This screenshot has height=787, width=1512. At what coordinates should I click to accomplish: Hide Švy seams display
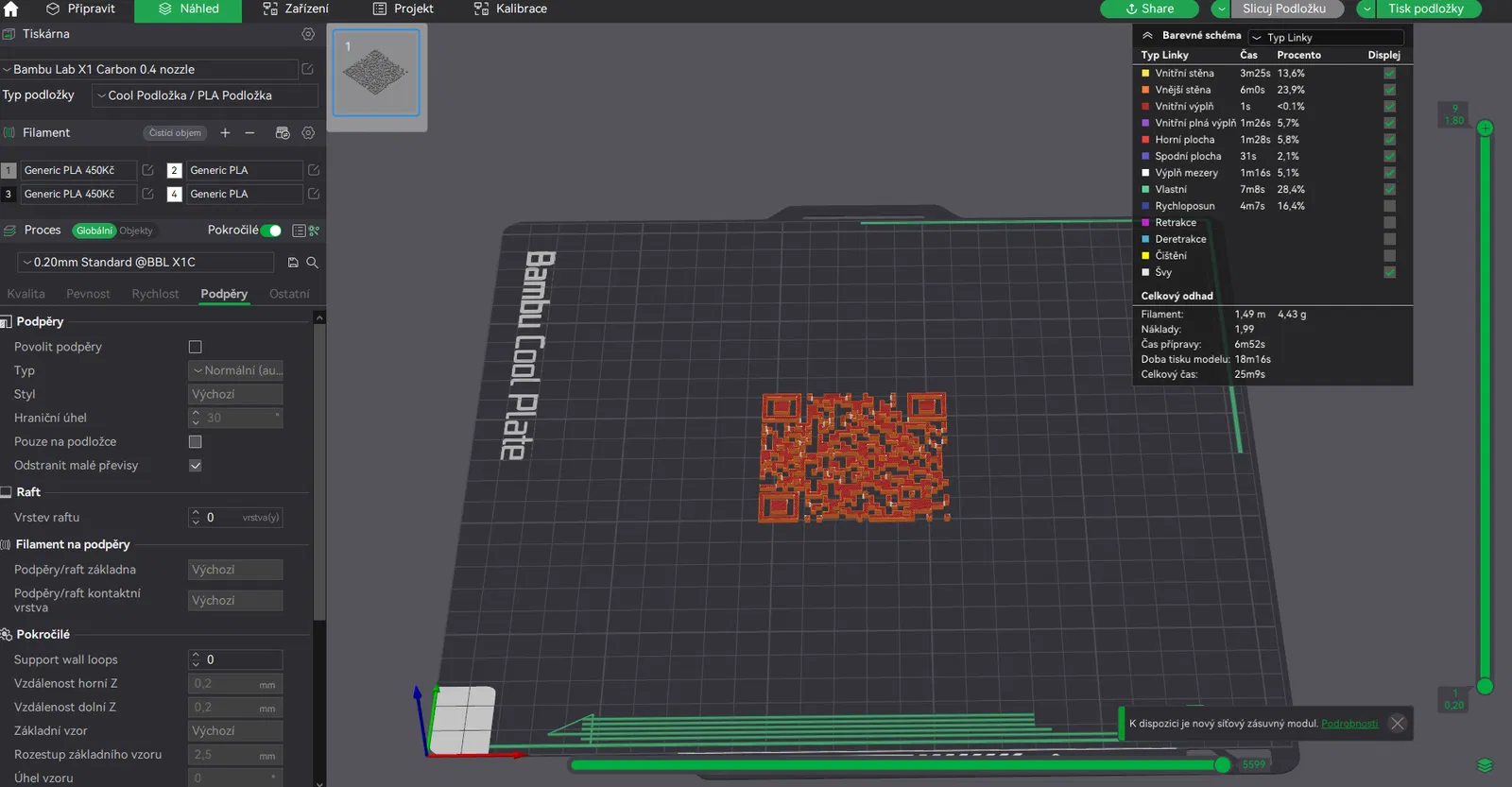click(x=1389, y=272)
